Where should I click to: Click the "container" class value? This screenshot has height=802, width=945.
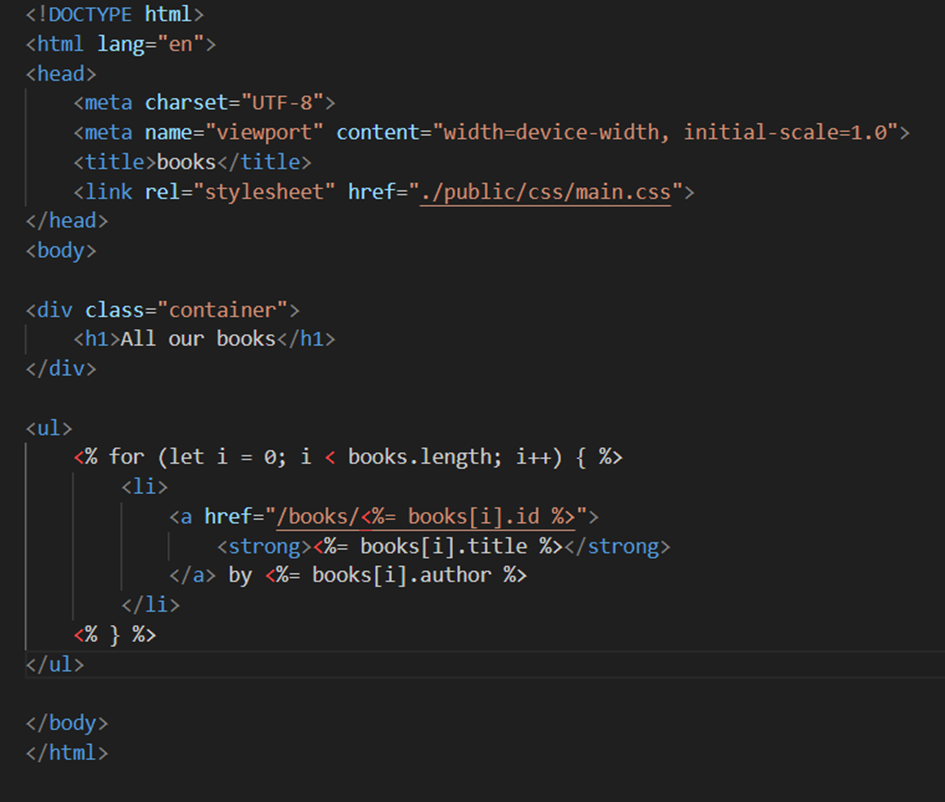[222, 310]
